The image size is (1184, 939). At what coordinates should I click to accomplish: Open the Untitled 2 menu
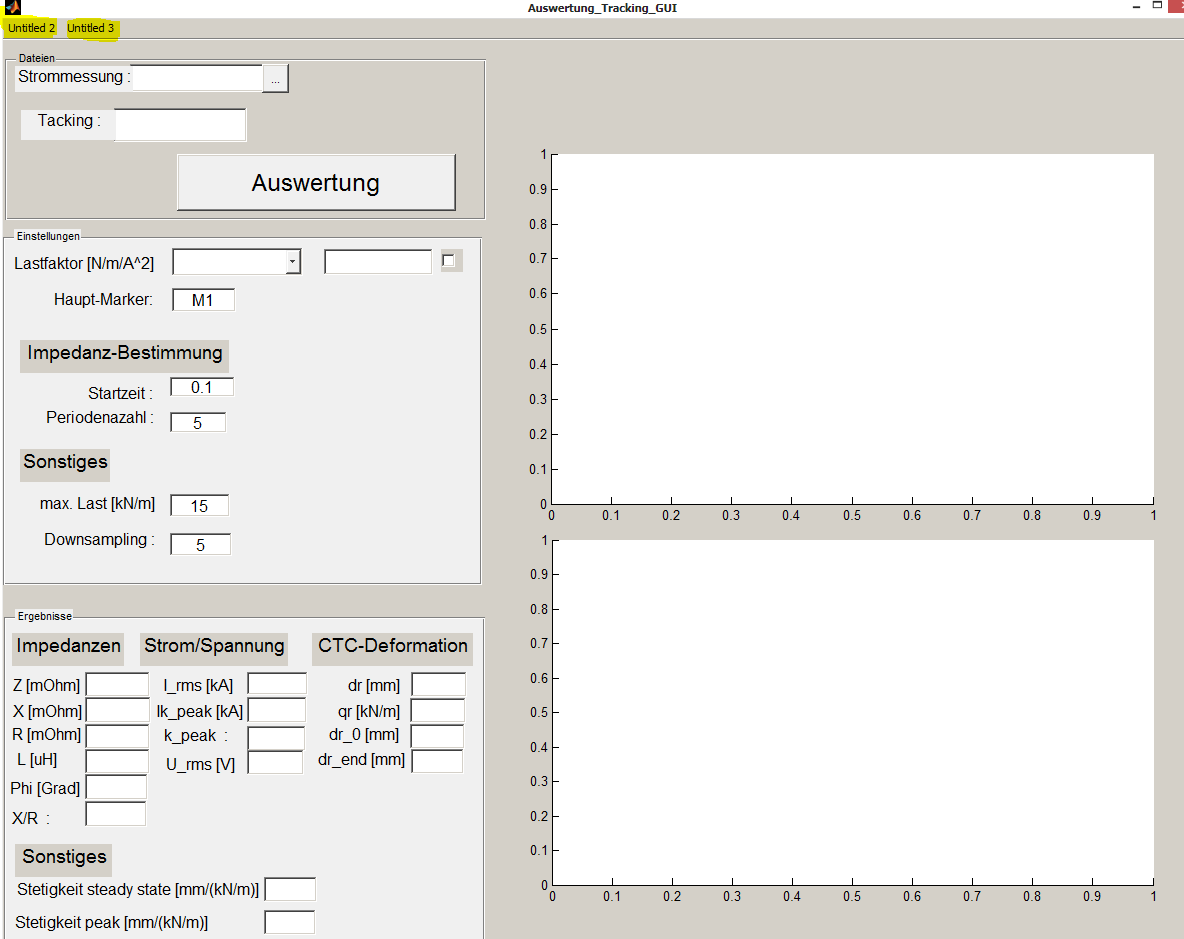[32, 28]
